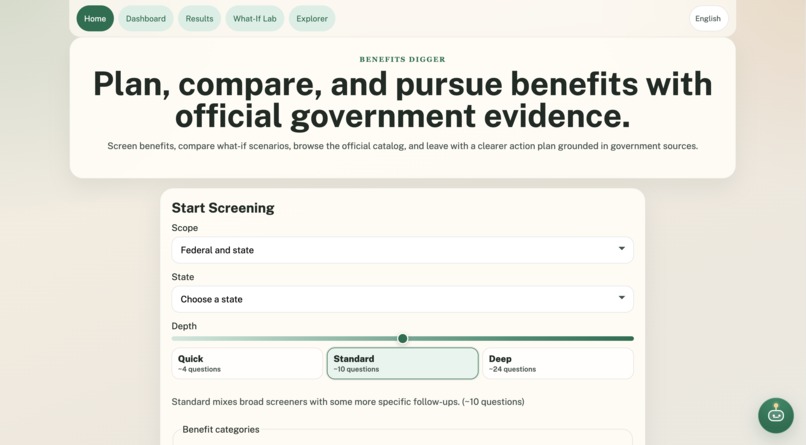Open the Choose a state dropdown

(402, 299)
